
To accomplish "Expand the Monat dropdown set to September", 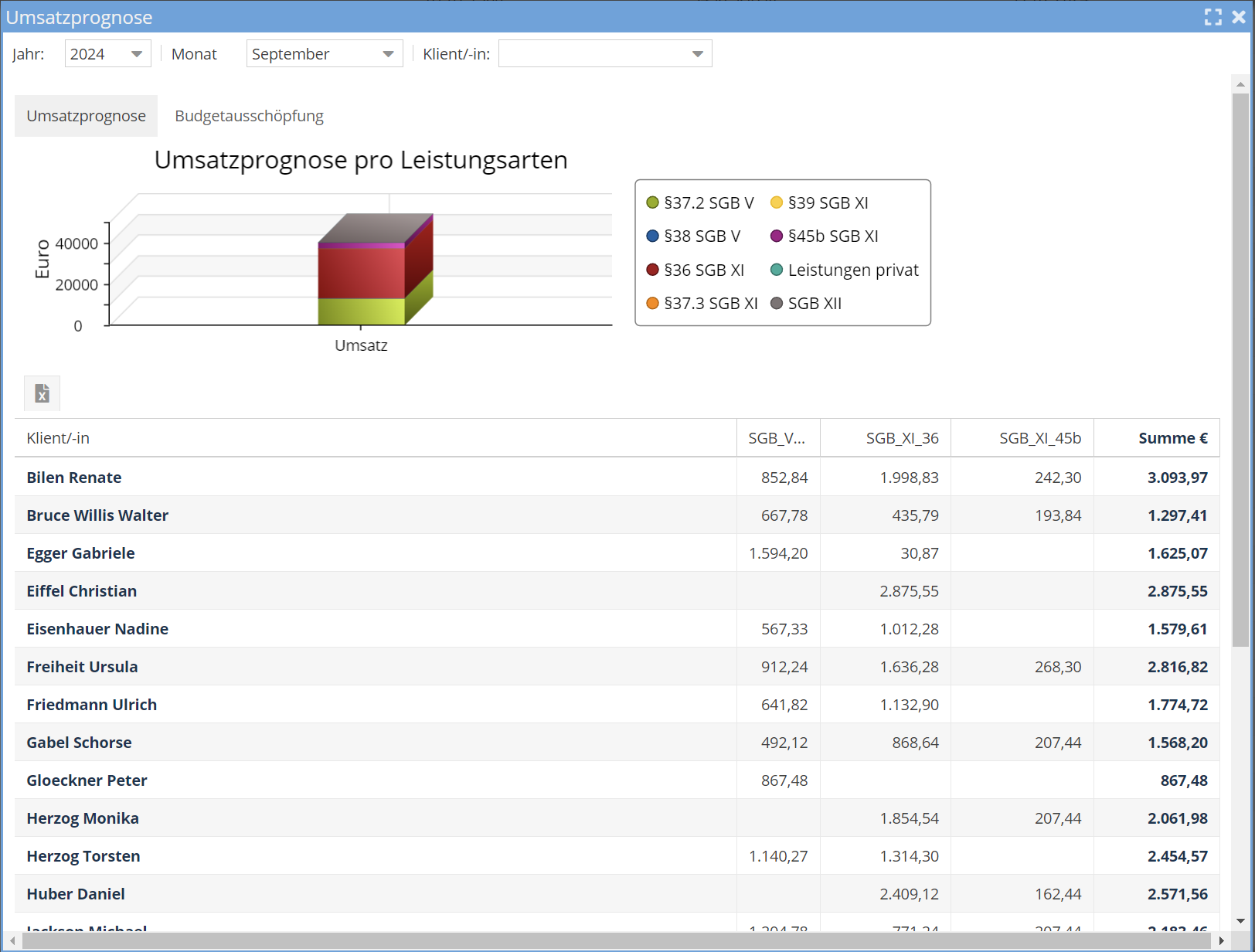I will tap(324, 54).
